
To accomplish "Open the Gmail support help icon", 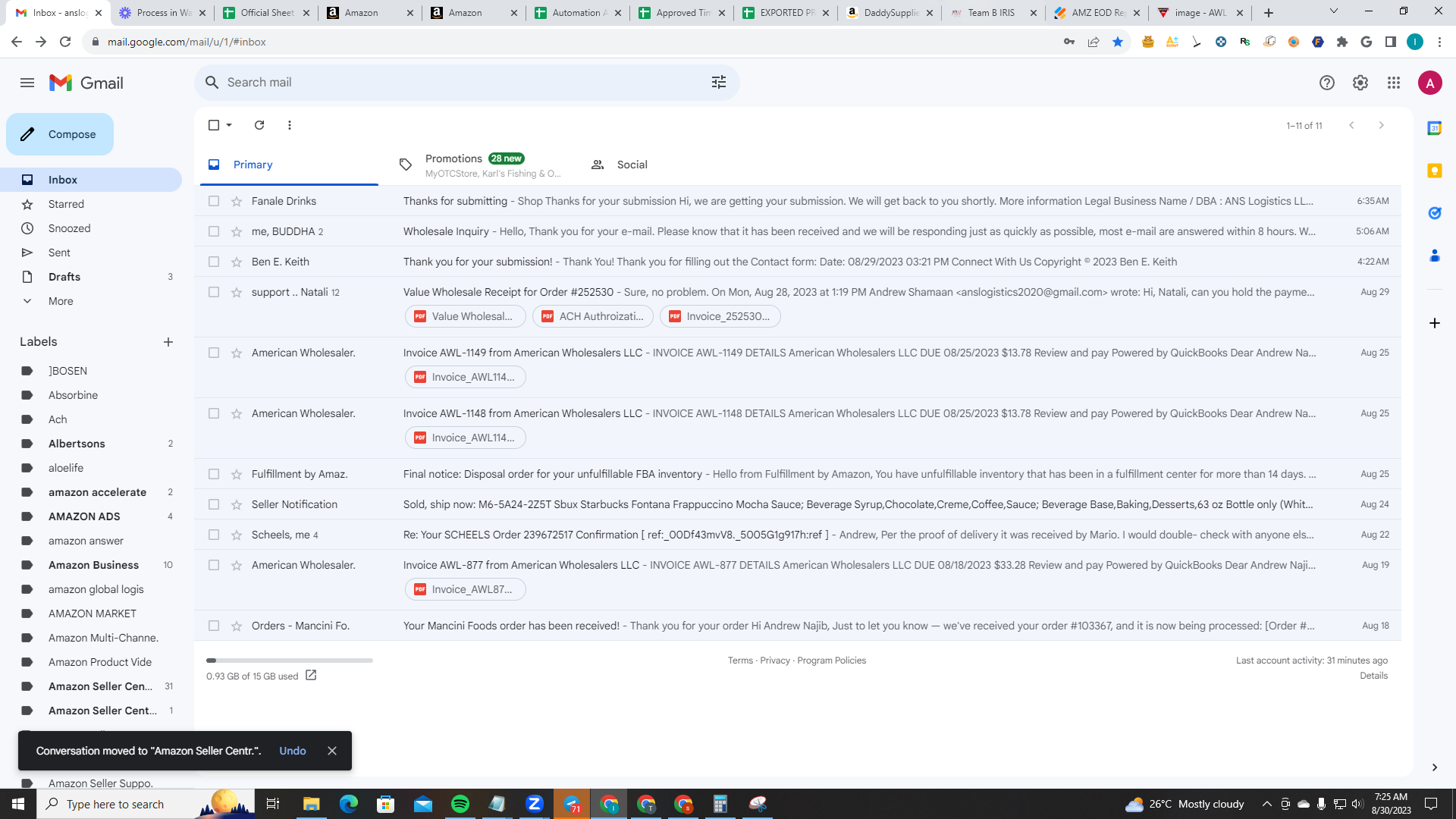I will [x=1327, y=83].
